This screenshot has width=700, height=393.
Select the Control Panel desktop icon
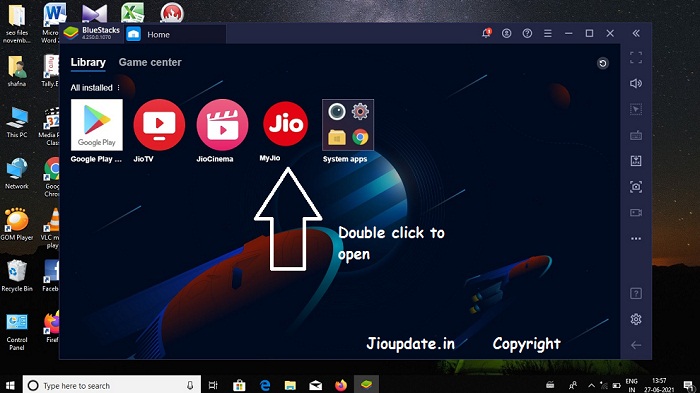17,332
